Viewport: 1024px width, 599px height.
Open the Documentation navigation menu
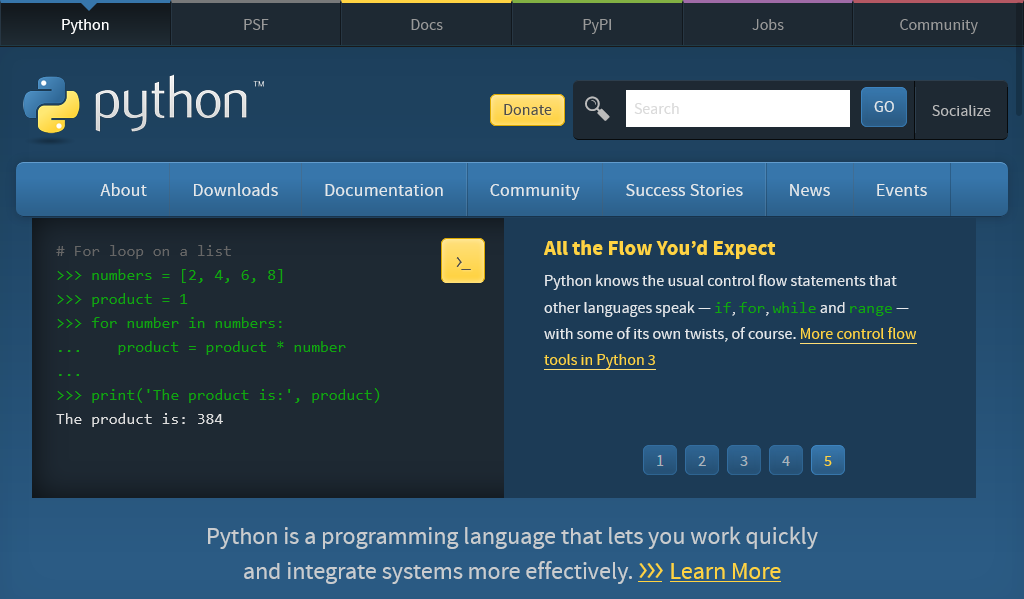(x=384, y=190)
